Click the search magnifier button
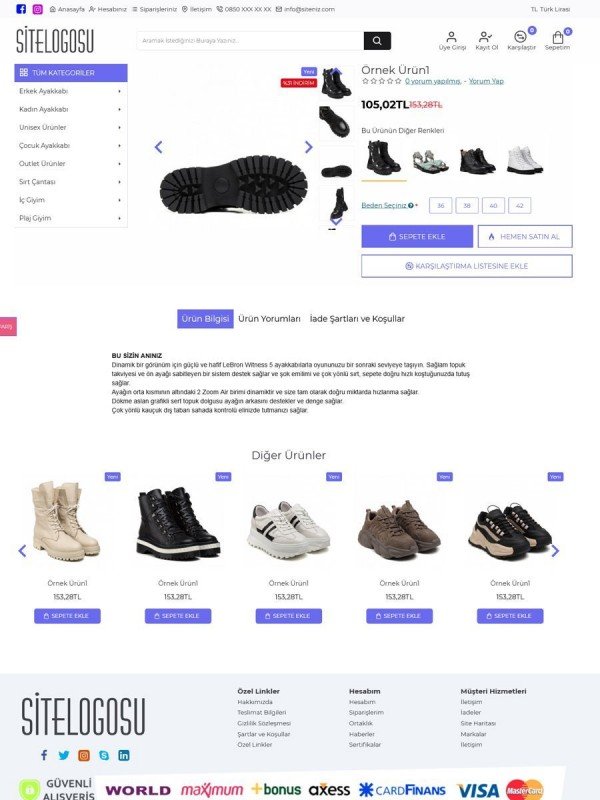Viewport: 600px width, 800px height. [x=377, y=41]
